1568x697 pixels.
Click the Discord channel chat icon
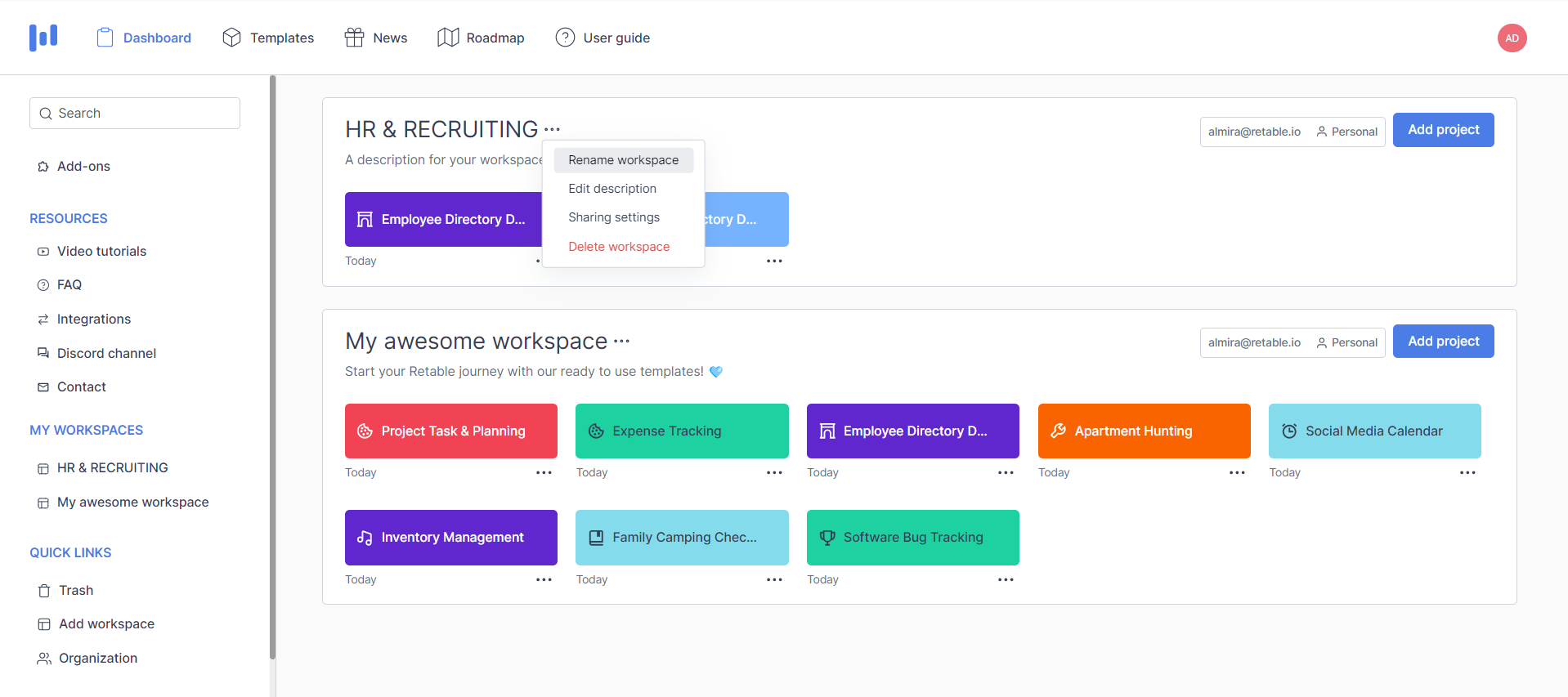(x=43, y=353)
